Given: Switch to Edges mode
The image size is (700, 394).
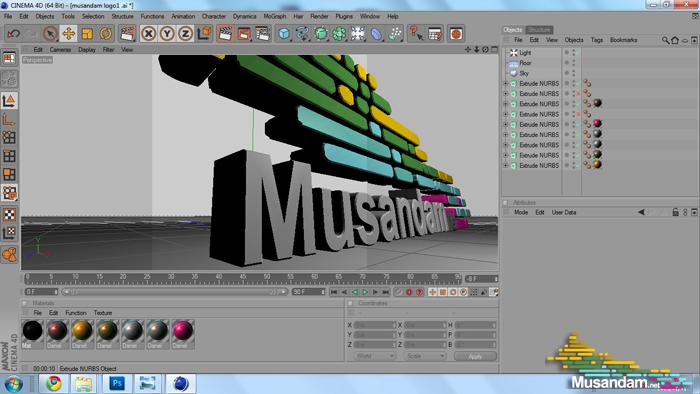Looking at the screenshot, I should tap(9, 156).
